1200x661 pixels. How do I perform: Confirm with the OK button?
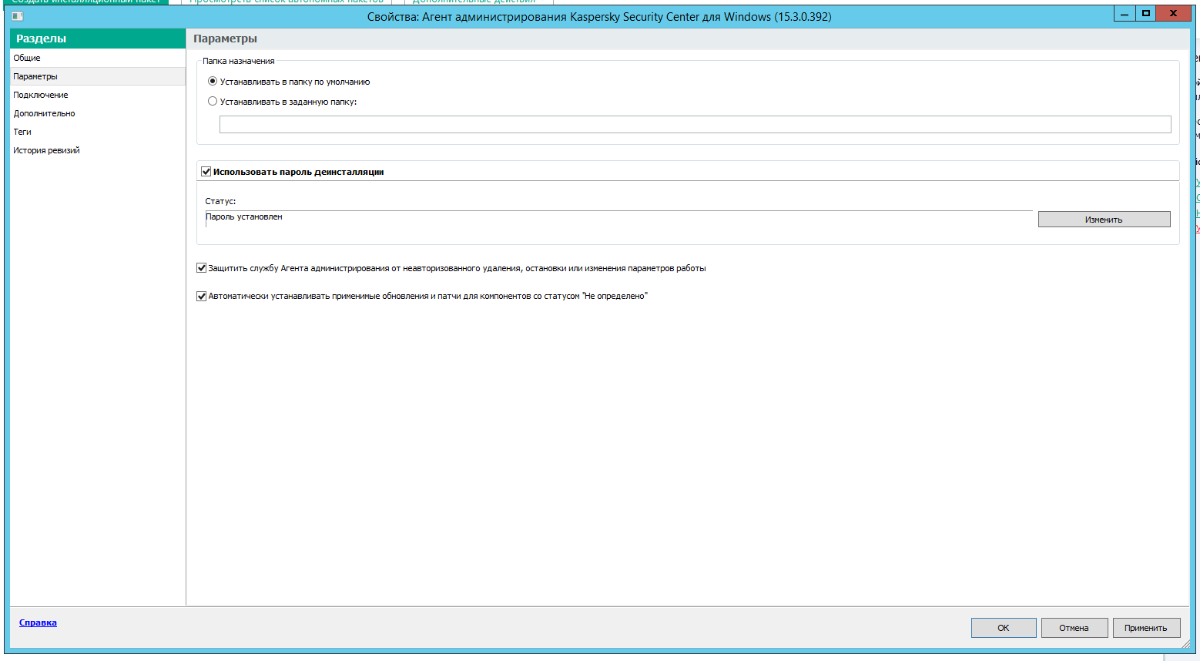pyautogui.click(x=1003, y=628)
